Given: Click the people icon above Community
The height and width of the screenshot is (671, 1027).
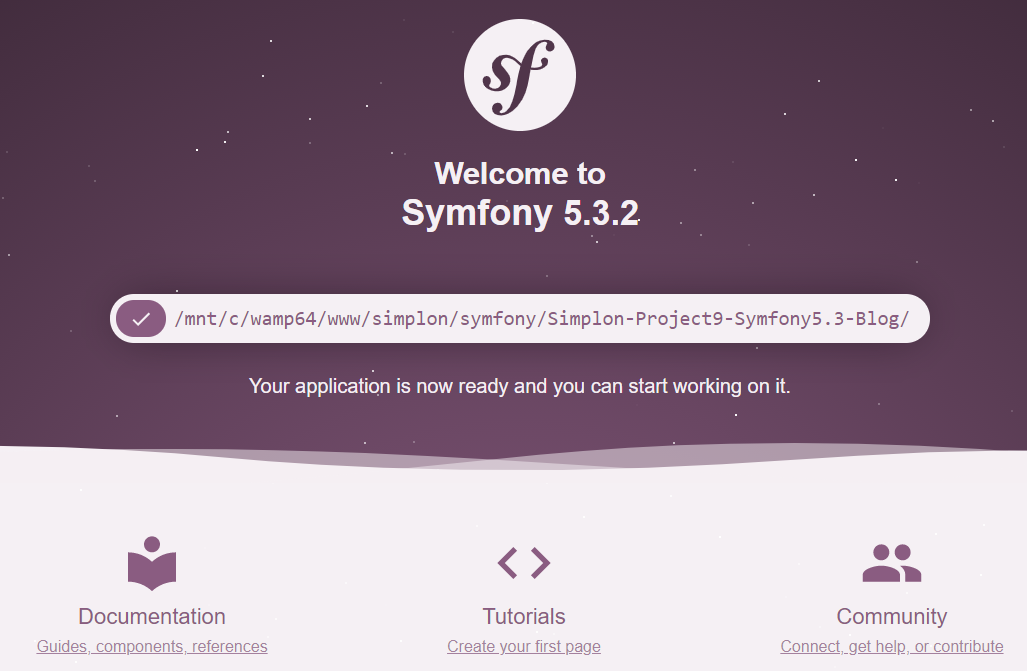Looking at the screenshot, I should point(891,561).
